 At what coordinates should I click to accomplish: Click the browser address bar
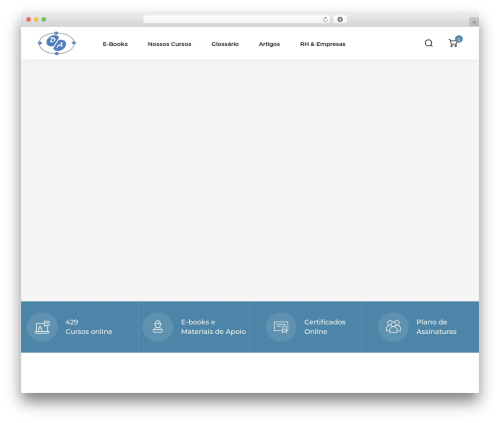pos(237,19)
